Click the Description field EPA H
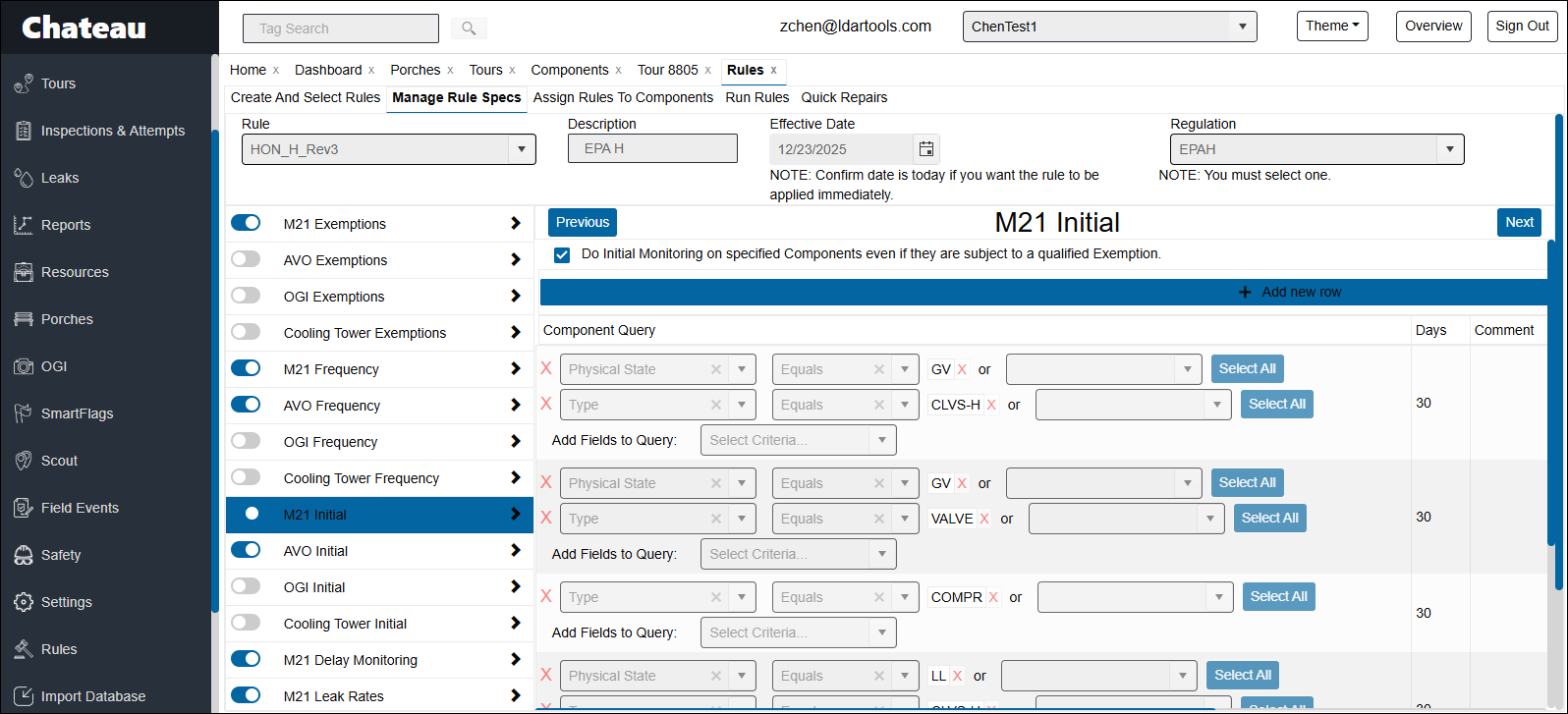 (x=652, y=148)
